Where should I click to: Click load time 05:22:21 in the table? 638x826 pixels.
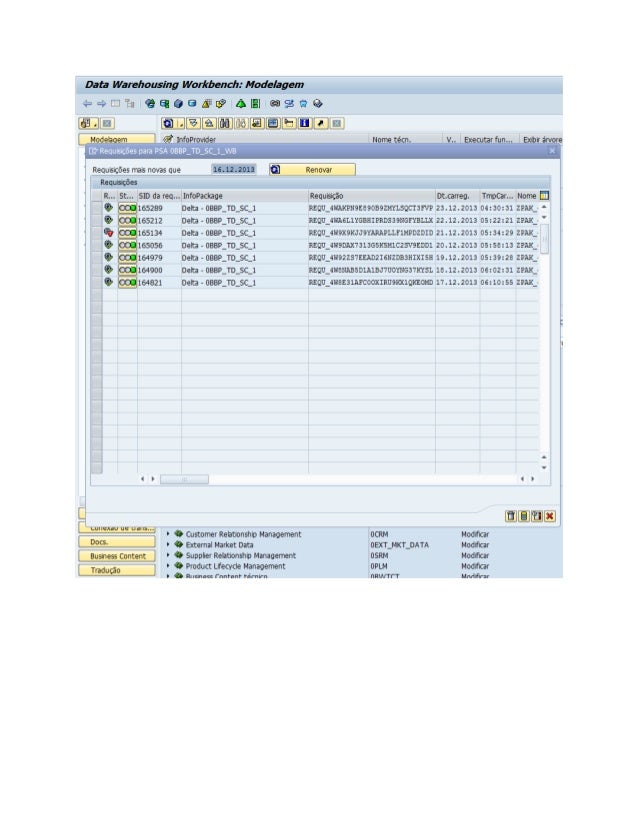496,220
